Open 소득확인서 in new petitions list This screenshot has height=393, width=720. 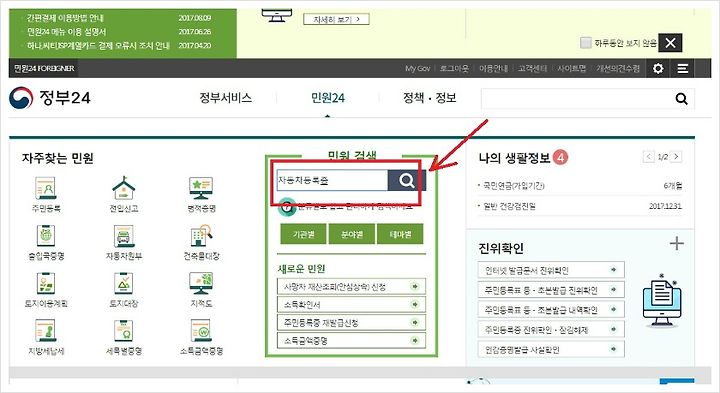[351, 304]
